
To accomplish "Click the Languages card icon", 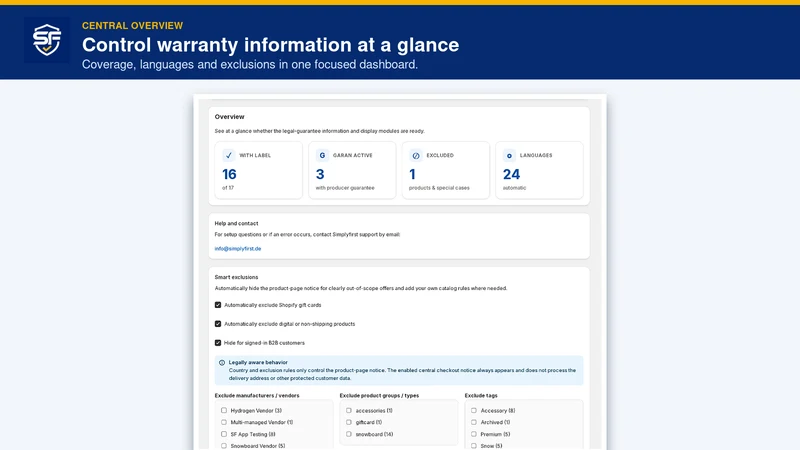I will 509,155.
